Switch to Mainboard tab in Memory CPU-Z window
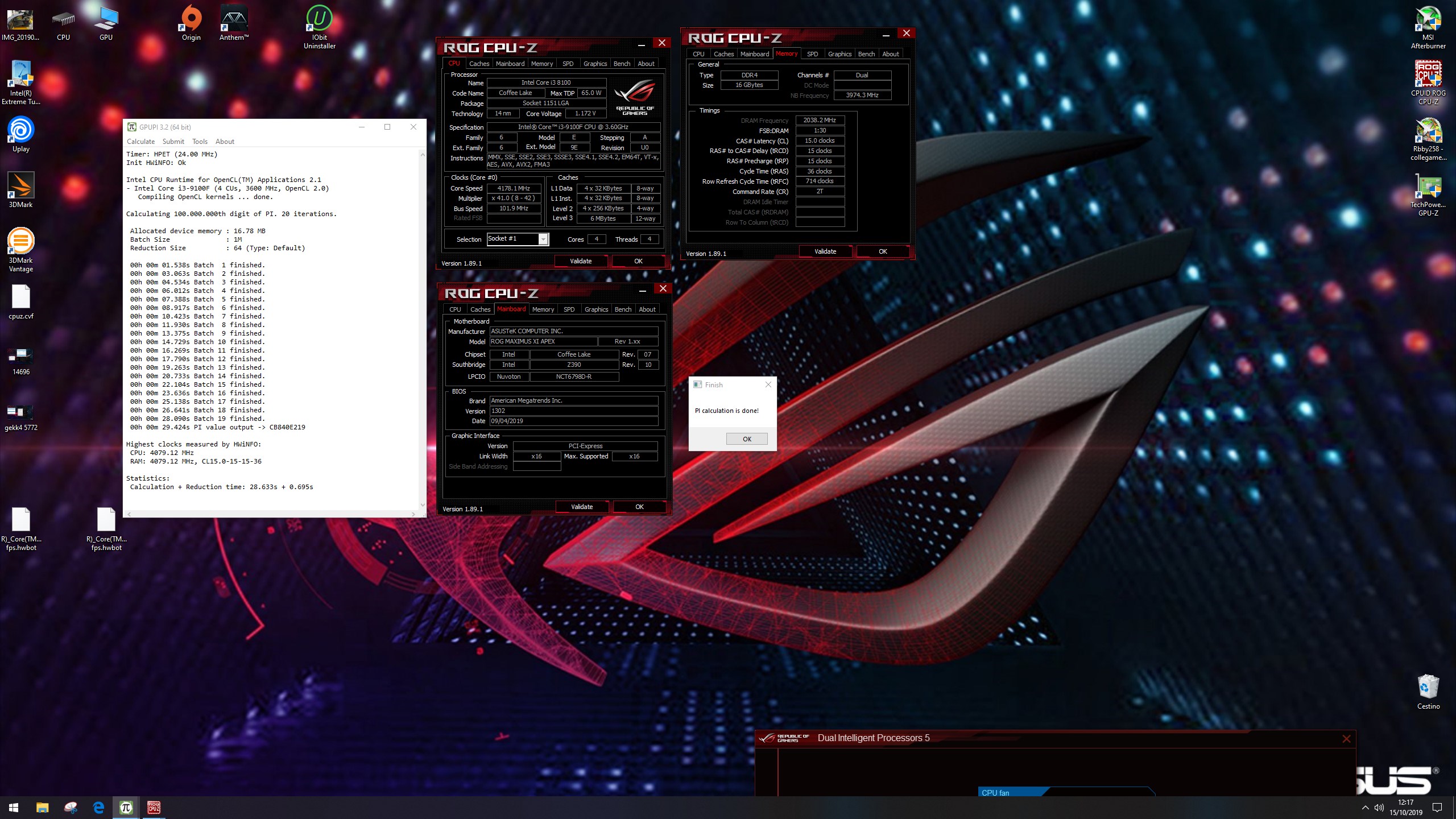1456x819 pixels. coord(755,54)
